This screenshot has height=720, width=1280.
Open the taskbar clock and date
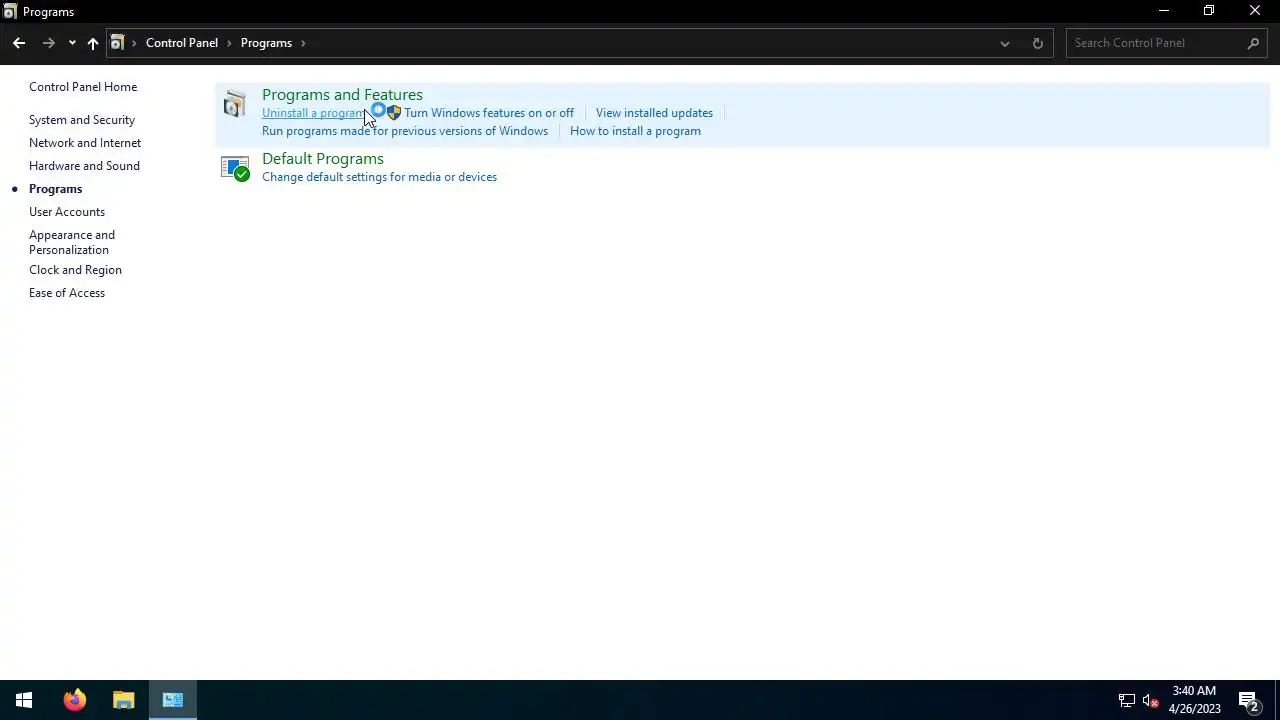[x=1195, y=700]
